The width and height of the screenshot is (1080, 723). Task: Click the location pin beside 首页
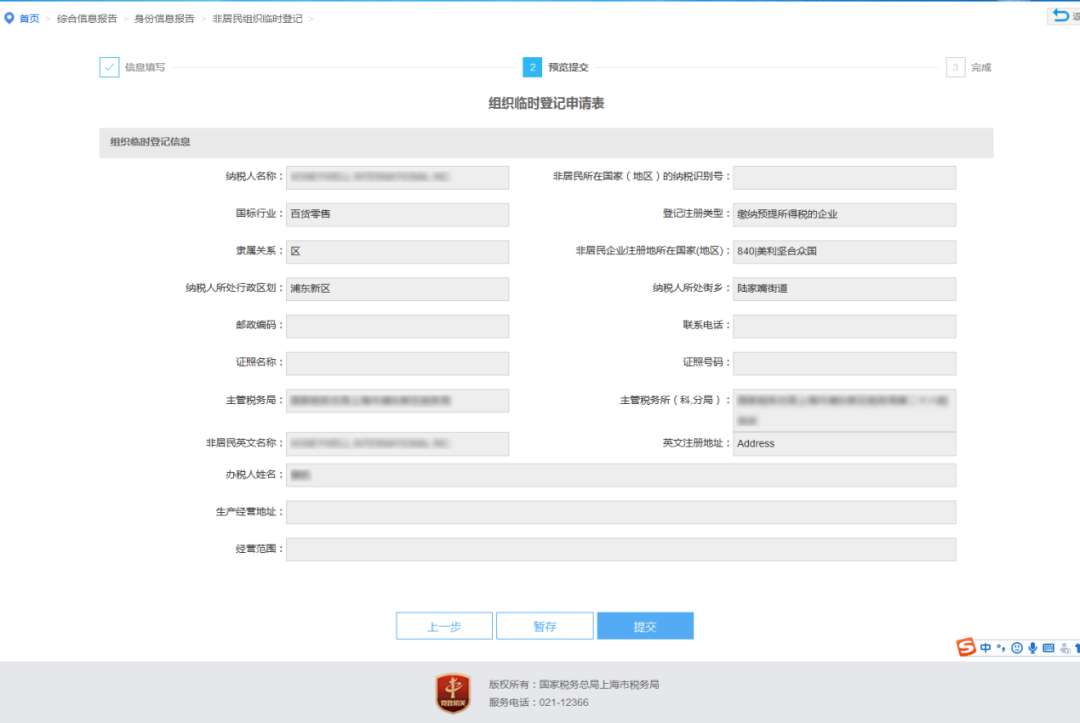(8, 16)
